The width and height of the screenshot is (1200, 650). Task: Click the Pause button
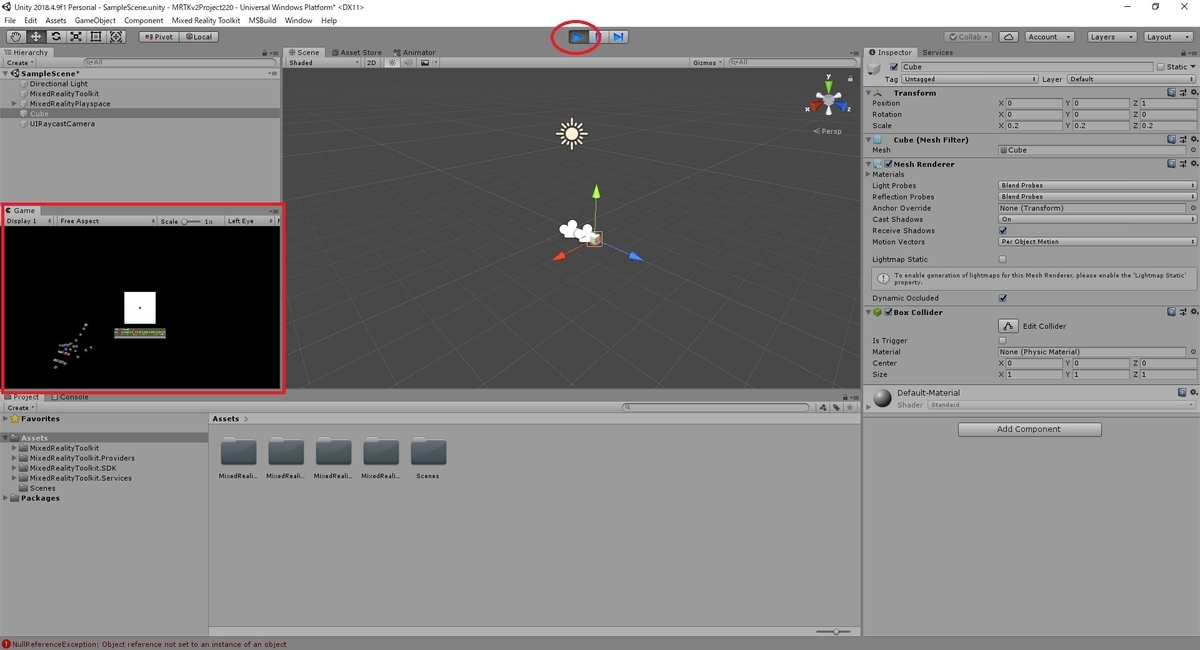[x=598, y=37]
